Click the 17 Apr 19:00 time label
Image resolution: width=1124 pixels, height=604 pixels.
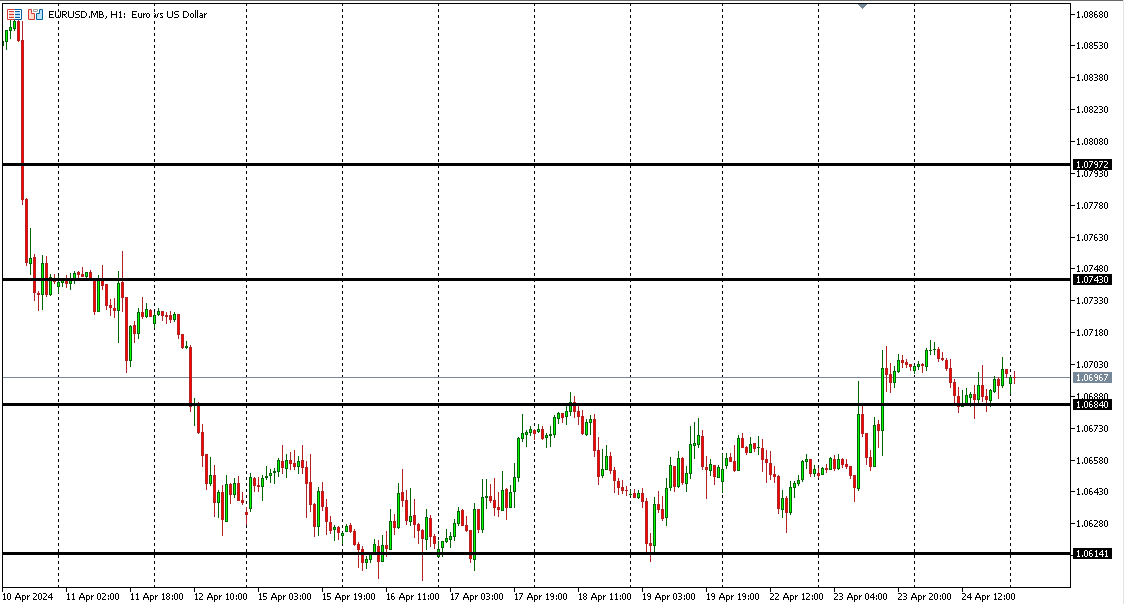[540, 596]
